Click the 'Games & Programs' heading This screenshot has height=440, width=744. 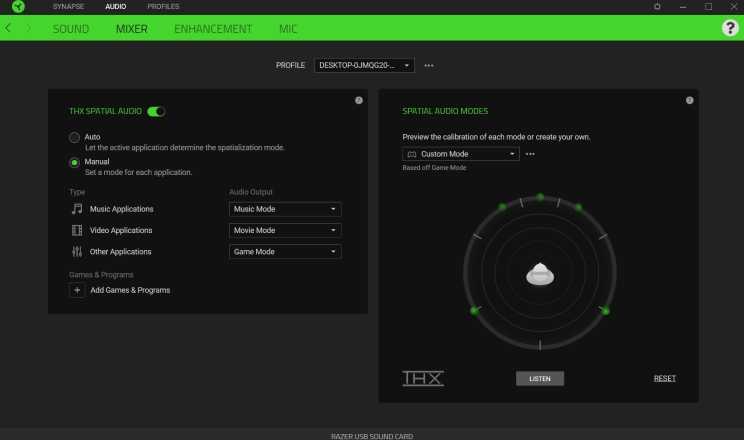click(101, 275)
